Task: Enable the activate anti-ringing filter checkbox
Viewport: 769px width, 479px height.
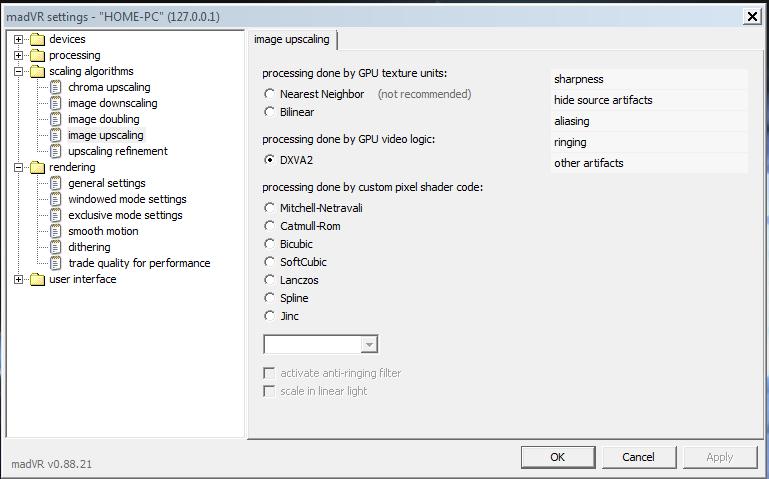Action: pos(268,373)
